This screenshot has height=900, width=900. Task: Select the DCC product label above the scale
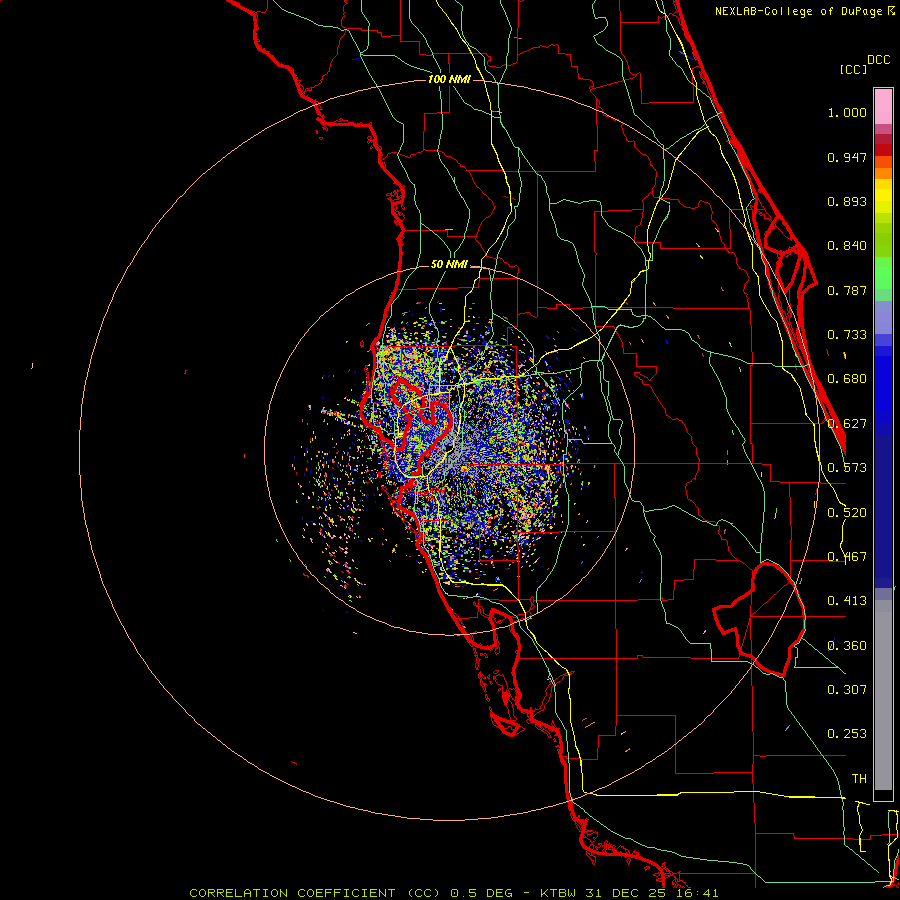(x=878, y=60)
